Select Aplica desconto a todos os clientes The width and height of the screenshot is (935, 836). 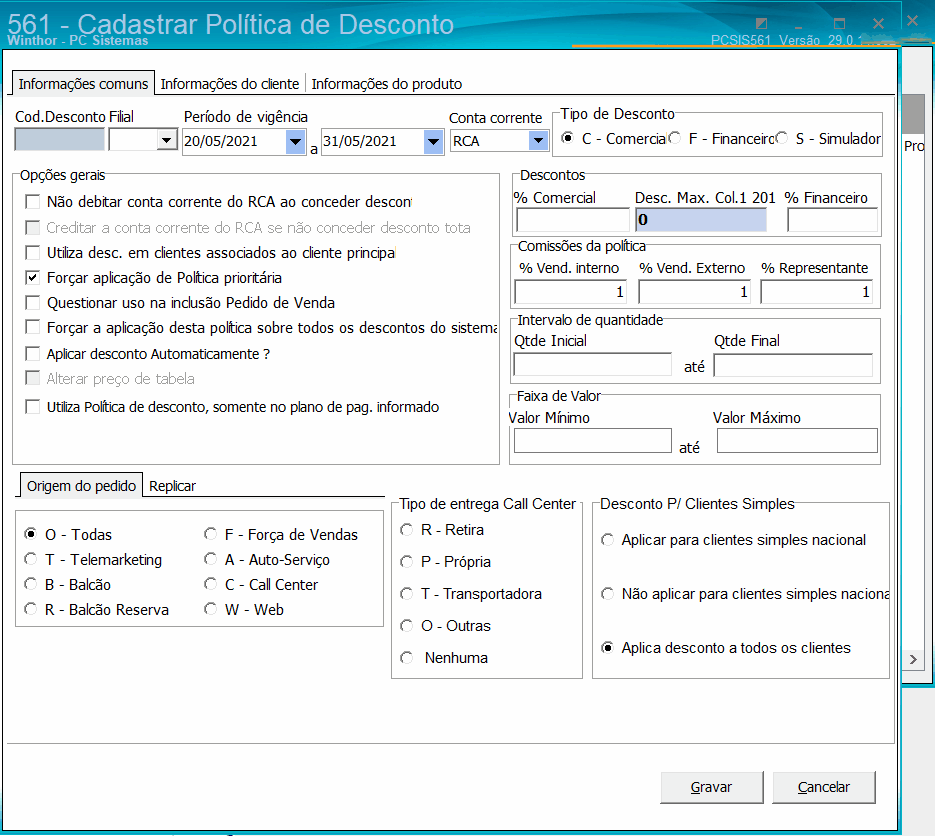[x=608, y=648]
